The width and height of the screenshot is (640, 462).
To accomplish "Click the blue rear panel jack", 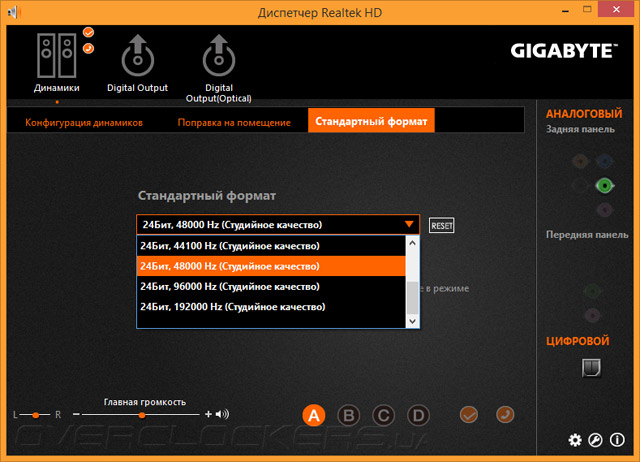I will (x=604, y=162).
